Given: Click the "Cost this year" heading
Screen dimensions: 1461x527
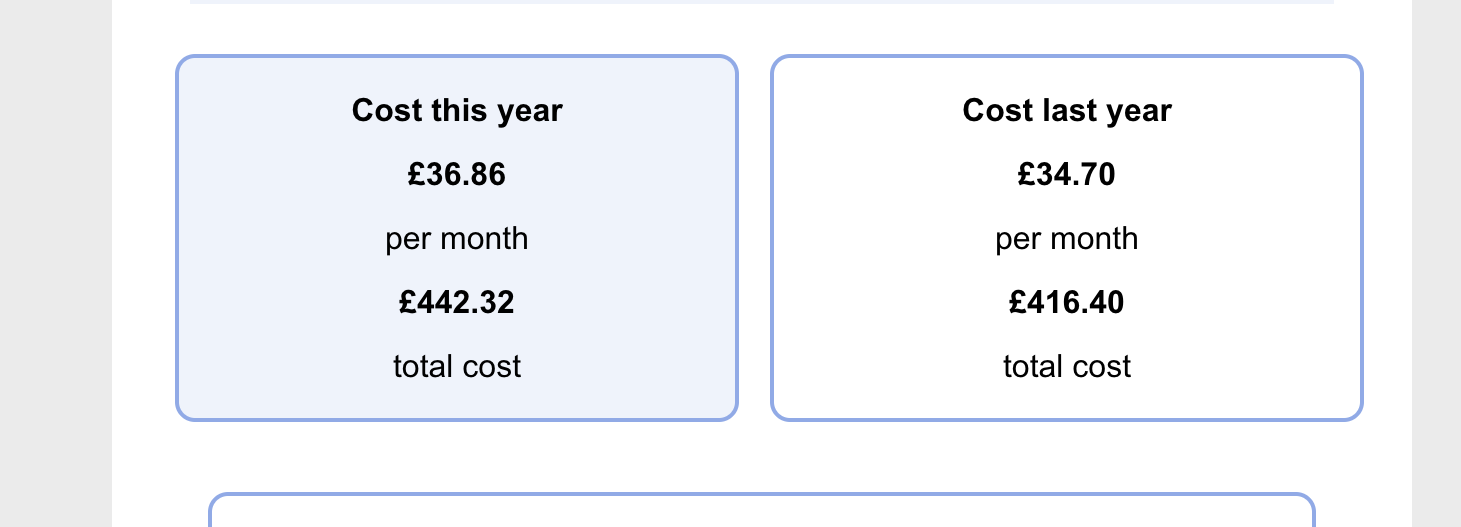Looking at the screenshot, I should click(457, 110).
